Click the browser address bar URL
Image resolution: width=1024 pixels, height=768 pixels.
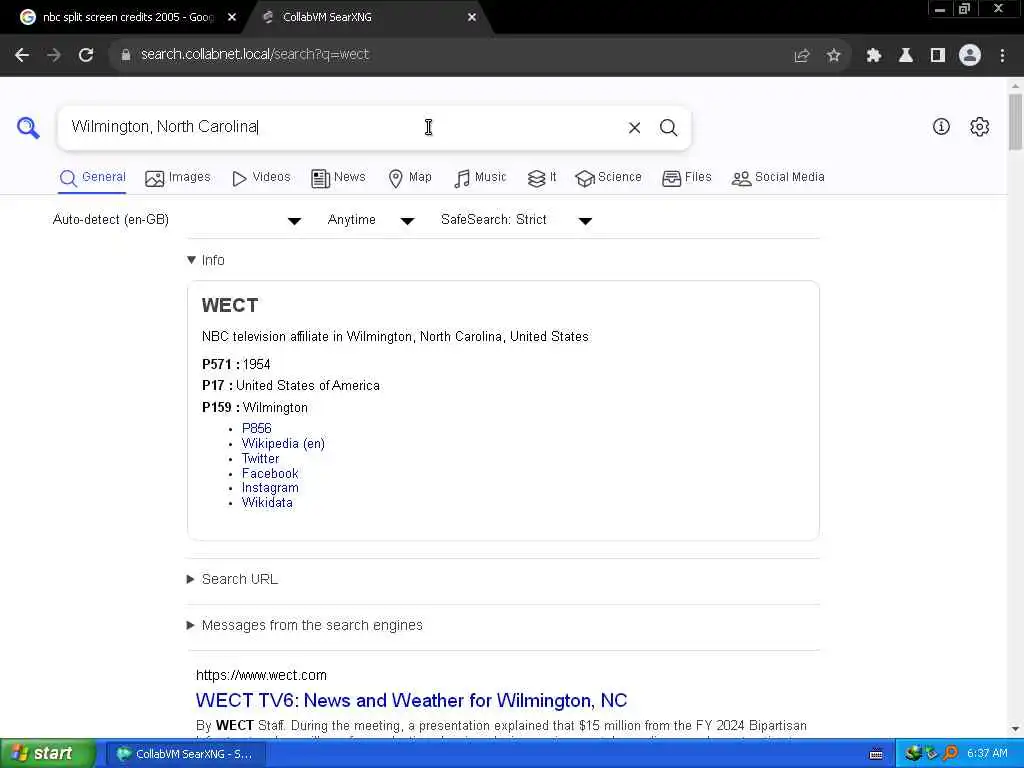point(255,55)
